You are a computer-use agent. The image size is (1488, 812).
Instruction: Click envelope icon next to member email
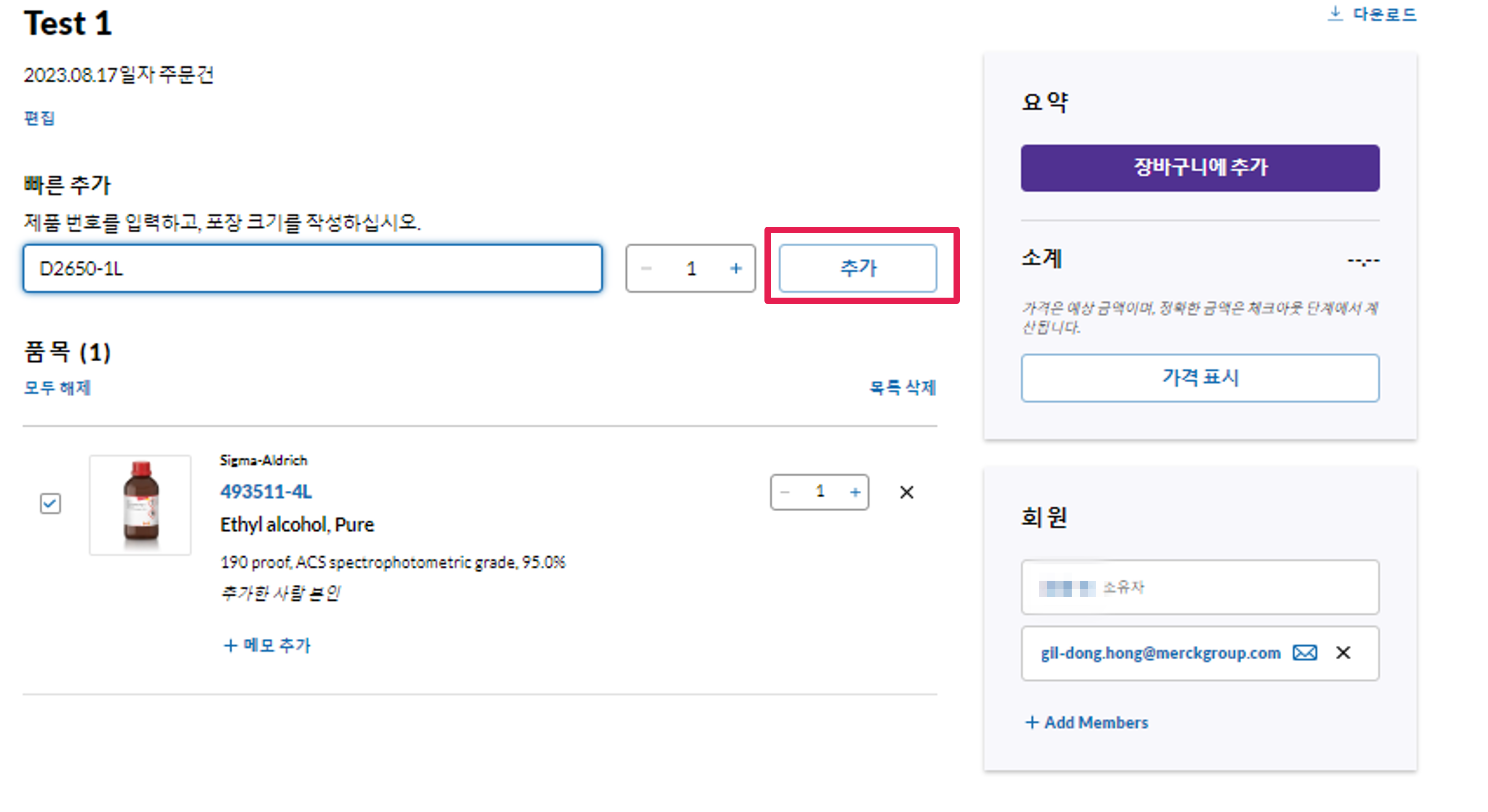pos(1305,653)
